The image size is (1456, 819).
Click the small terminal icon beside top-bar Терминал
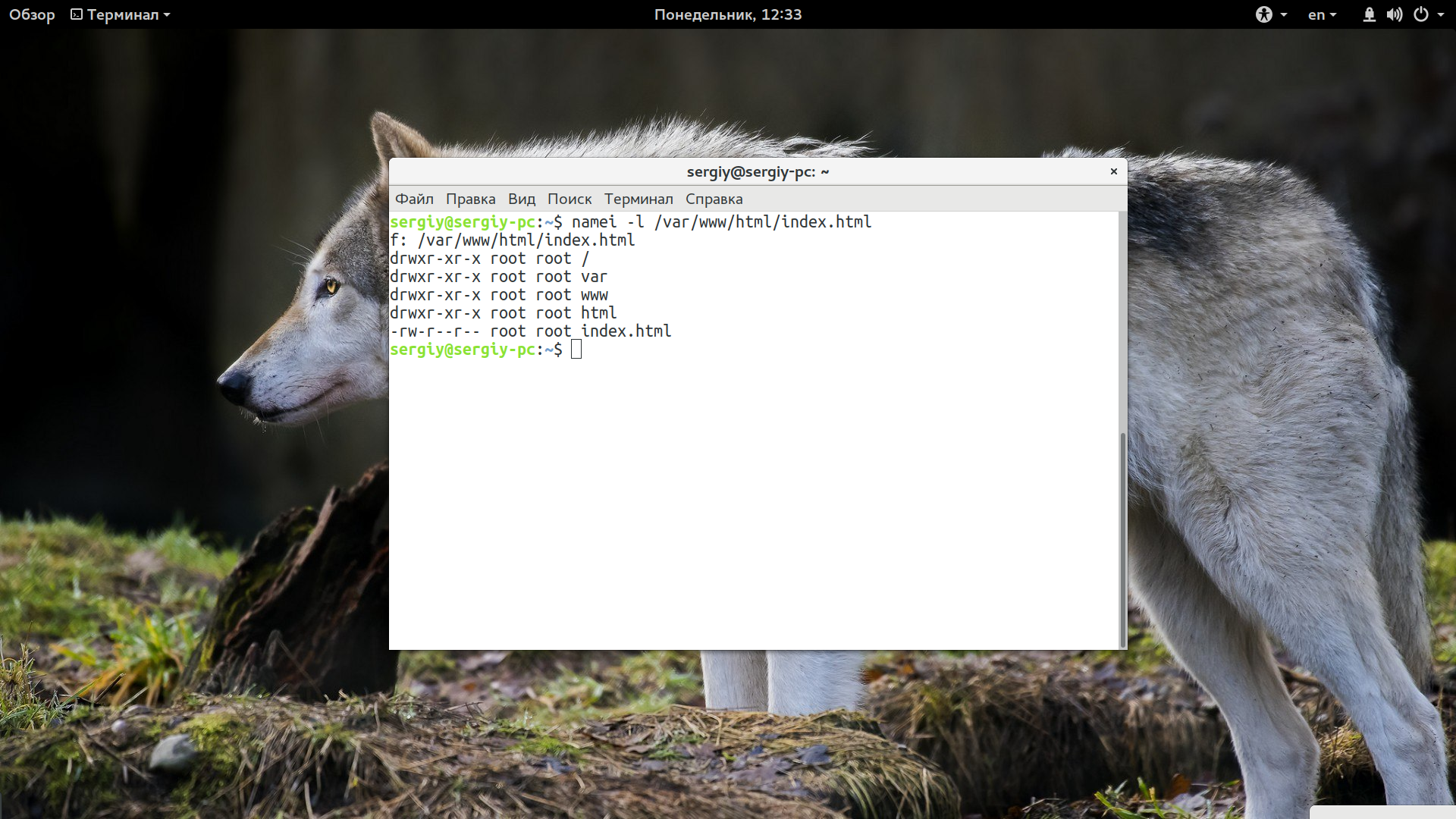[77, 14]
